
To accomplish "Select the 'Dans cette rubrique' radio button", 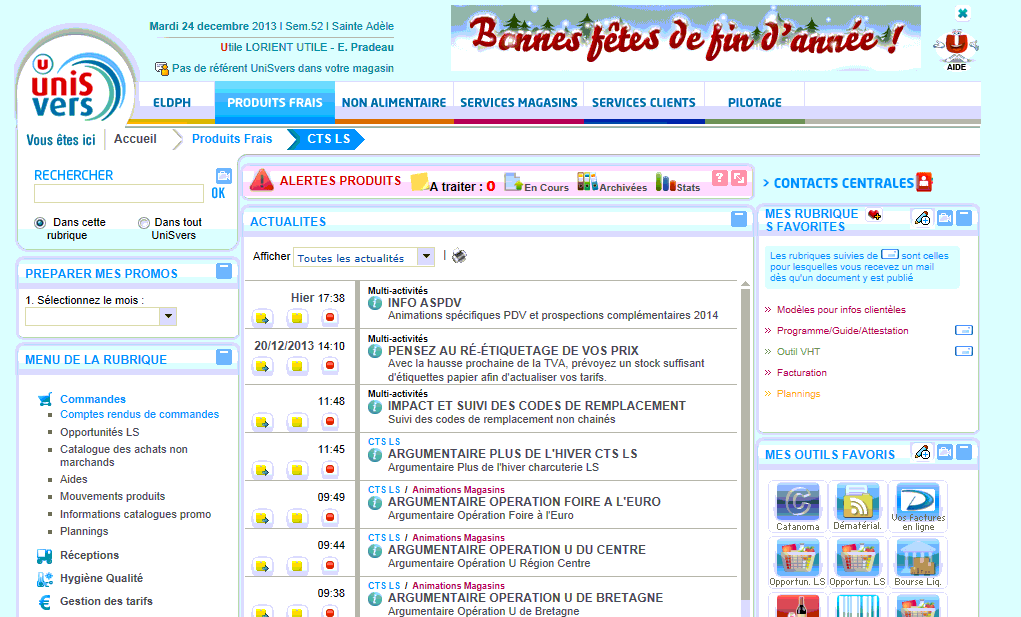I will [x=40, y=222].
